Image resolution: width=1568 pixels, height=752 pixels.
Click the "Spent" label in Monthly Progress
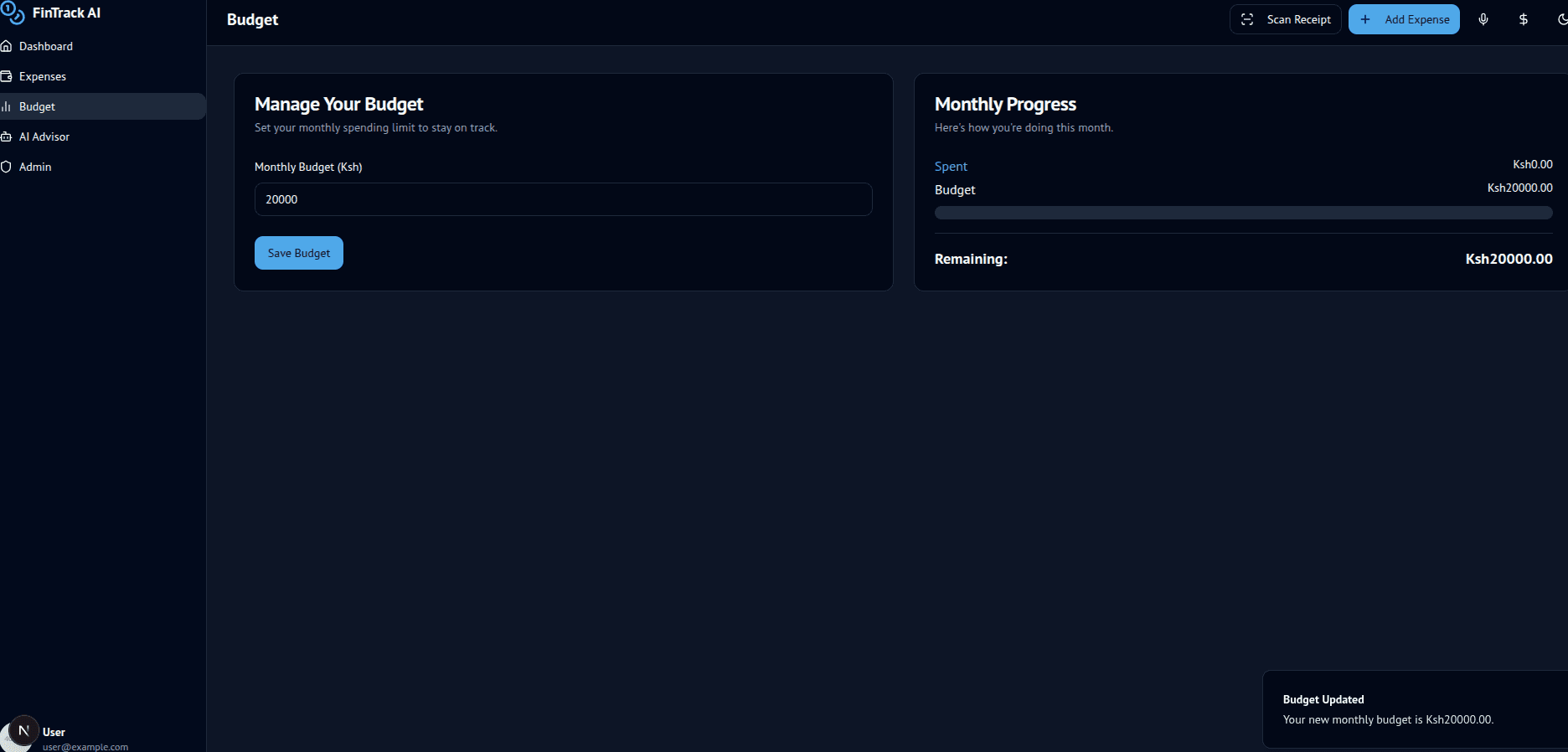[951, 167]
